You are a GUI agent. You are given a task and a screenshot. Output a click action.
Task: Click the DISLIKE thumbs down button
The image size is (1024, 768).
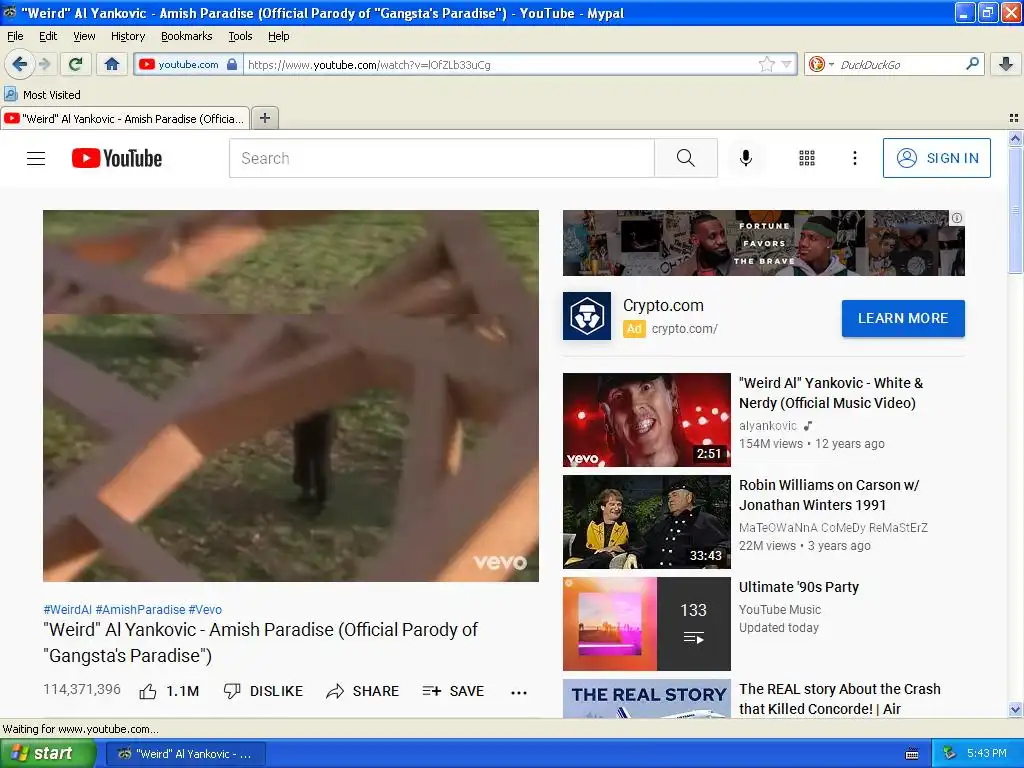pyautogui.click(x=263, y=692)
